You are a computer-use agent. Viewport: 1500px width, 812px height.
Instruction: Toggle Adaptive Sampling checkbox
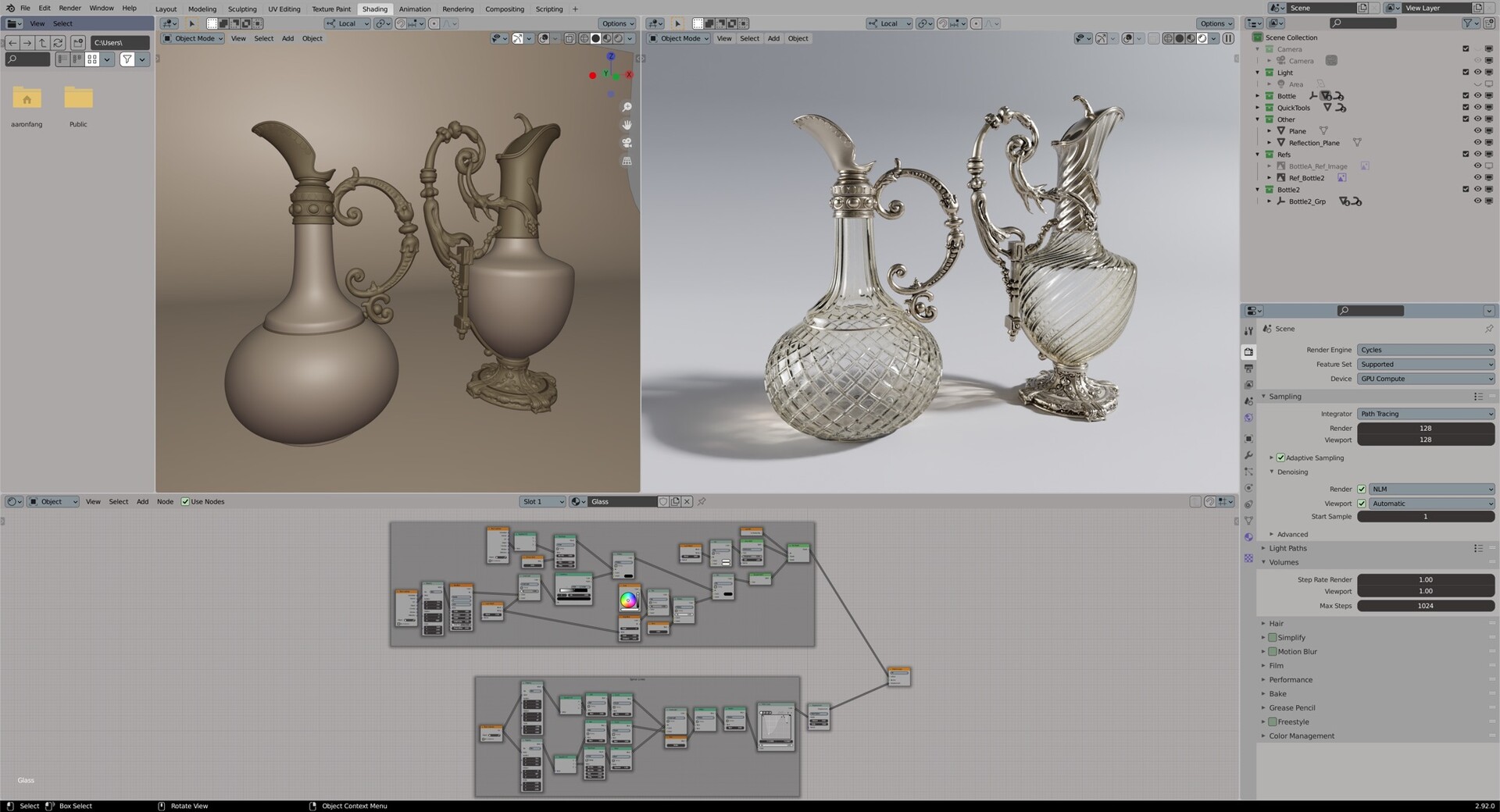[1280, 458]
